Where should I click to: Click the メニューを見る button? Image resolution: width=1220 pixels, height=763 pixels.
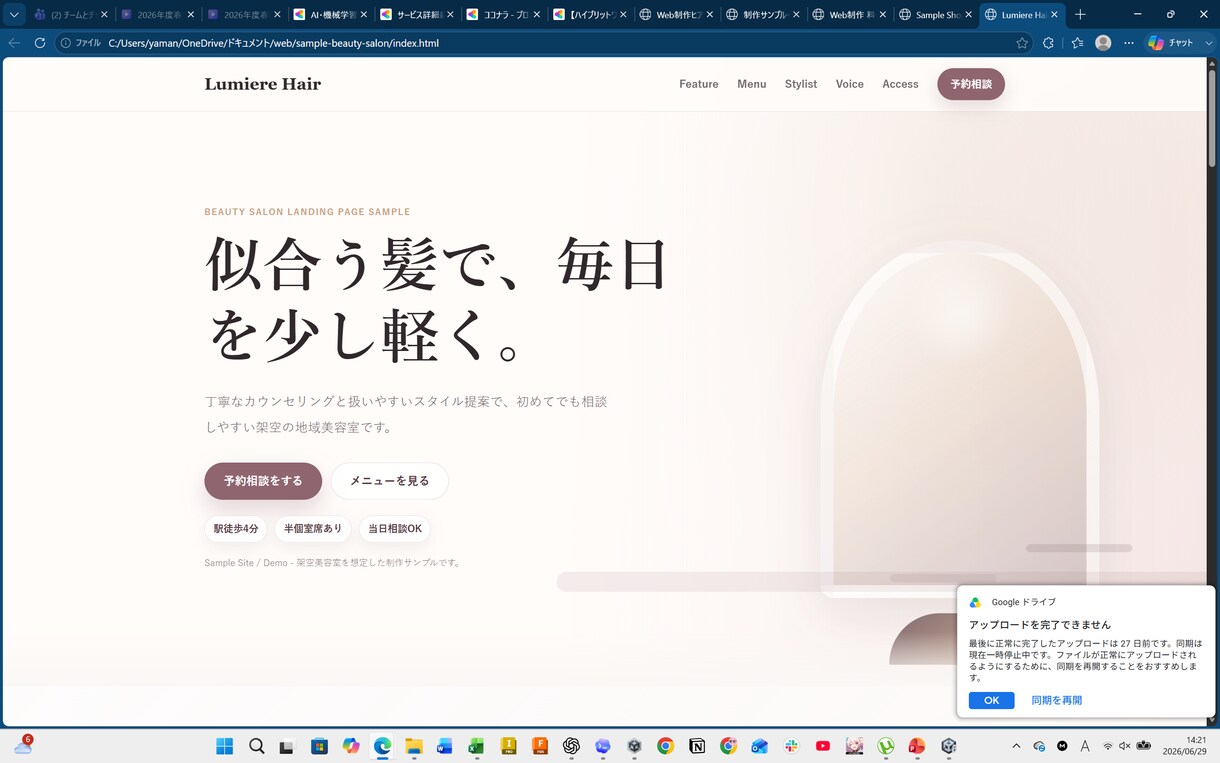tap(390, 481)
